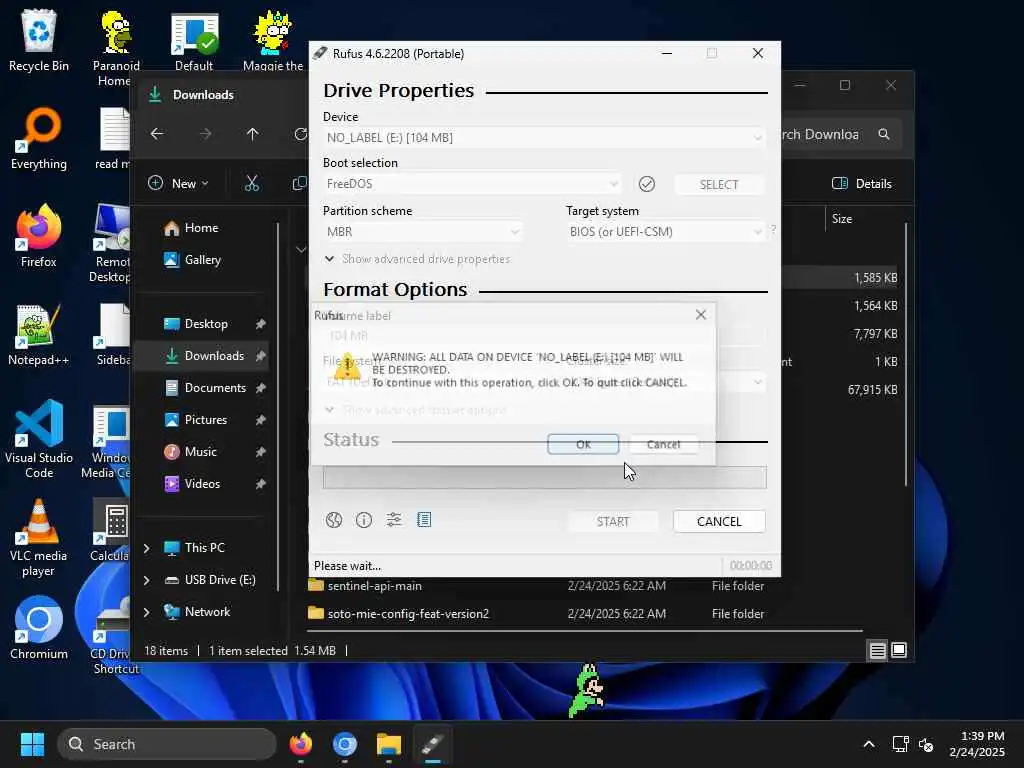Open Default desktop shortcut
The width and height of the screenshot is (1024, 768).
(194, 40)
